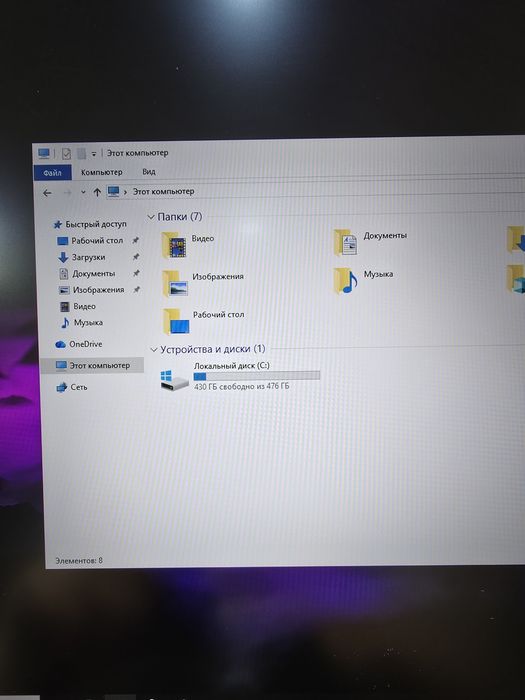The height and width of the screenshot is (700, 525).
Task: Click the Музыка folder label
Action: coord(378,274)
